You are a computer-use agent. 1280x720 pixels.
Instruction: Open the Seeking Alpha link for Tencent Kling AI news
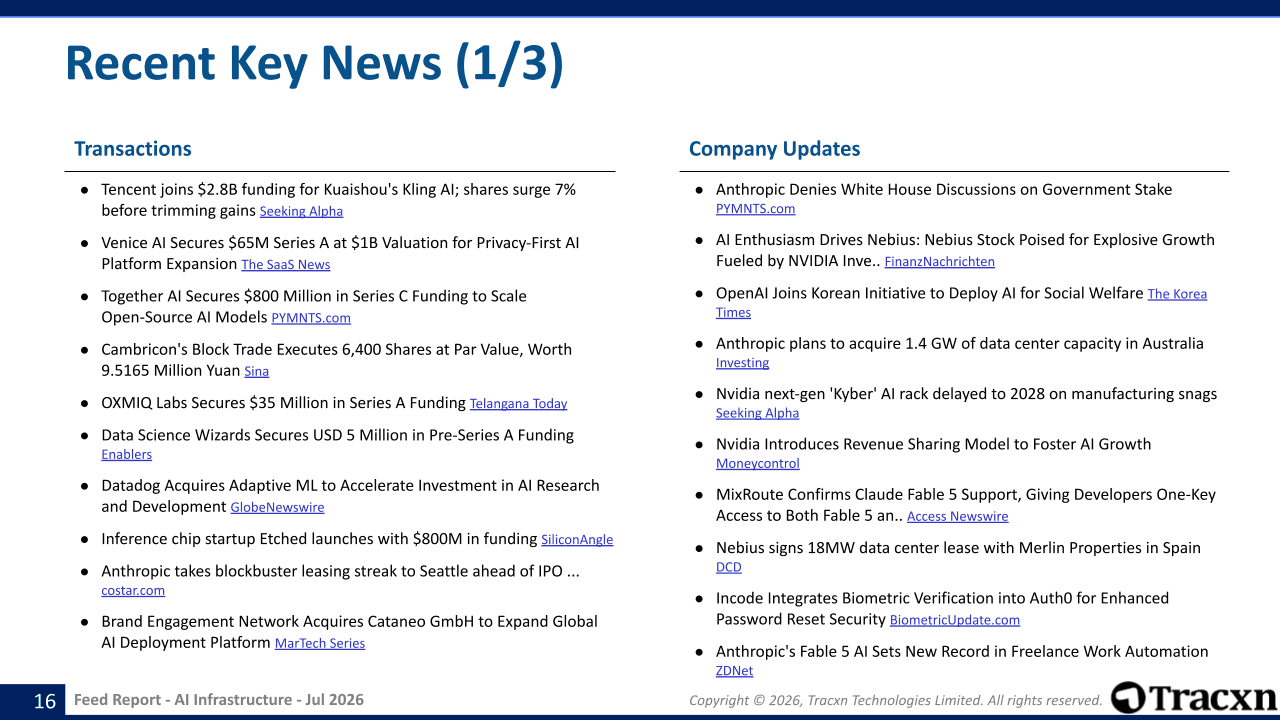pyautogui.click(x=301, y=211)
